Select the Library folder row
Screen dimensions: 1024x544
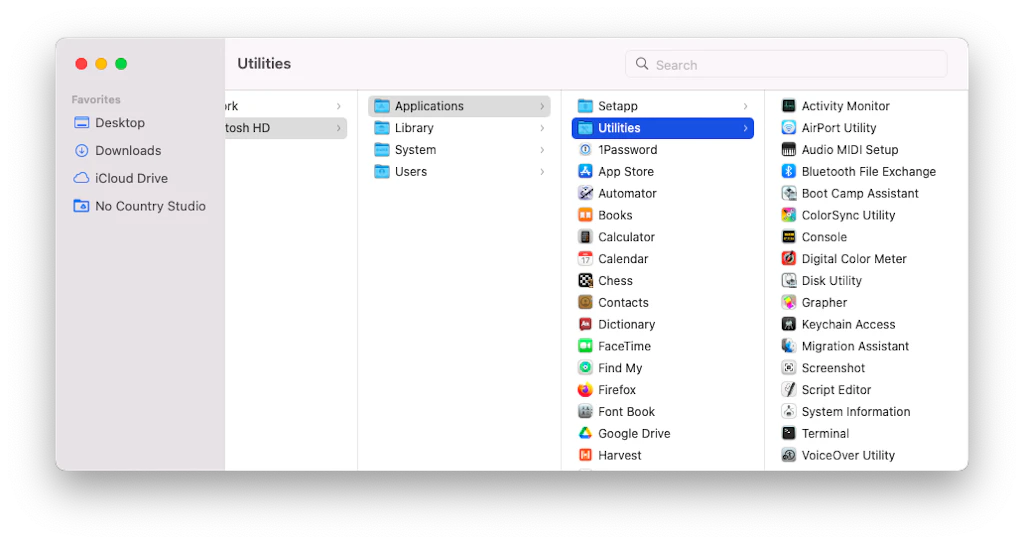(x=459, y=128)
